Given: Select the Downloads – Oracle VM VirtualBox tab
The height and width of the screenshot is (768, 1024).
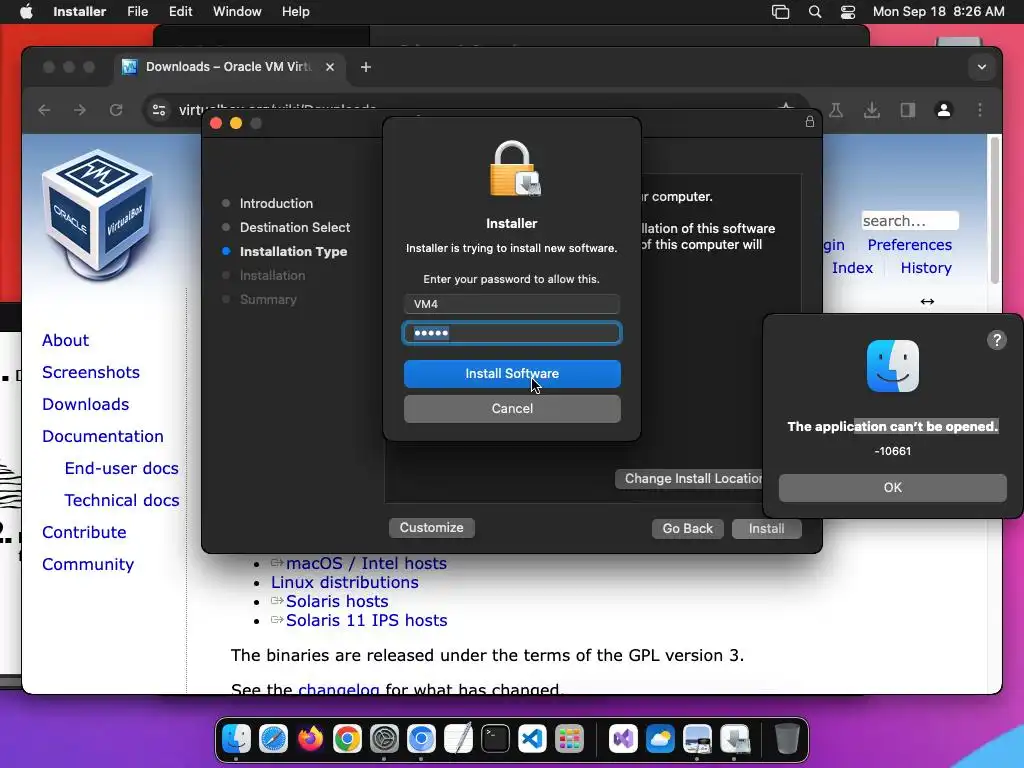Looking at the screenshot, I should [x=229, y=67].
